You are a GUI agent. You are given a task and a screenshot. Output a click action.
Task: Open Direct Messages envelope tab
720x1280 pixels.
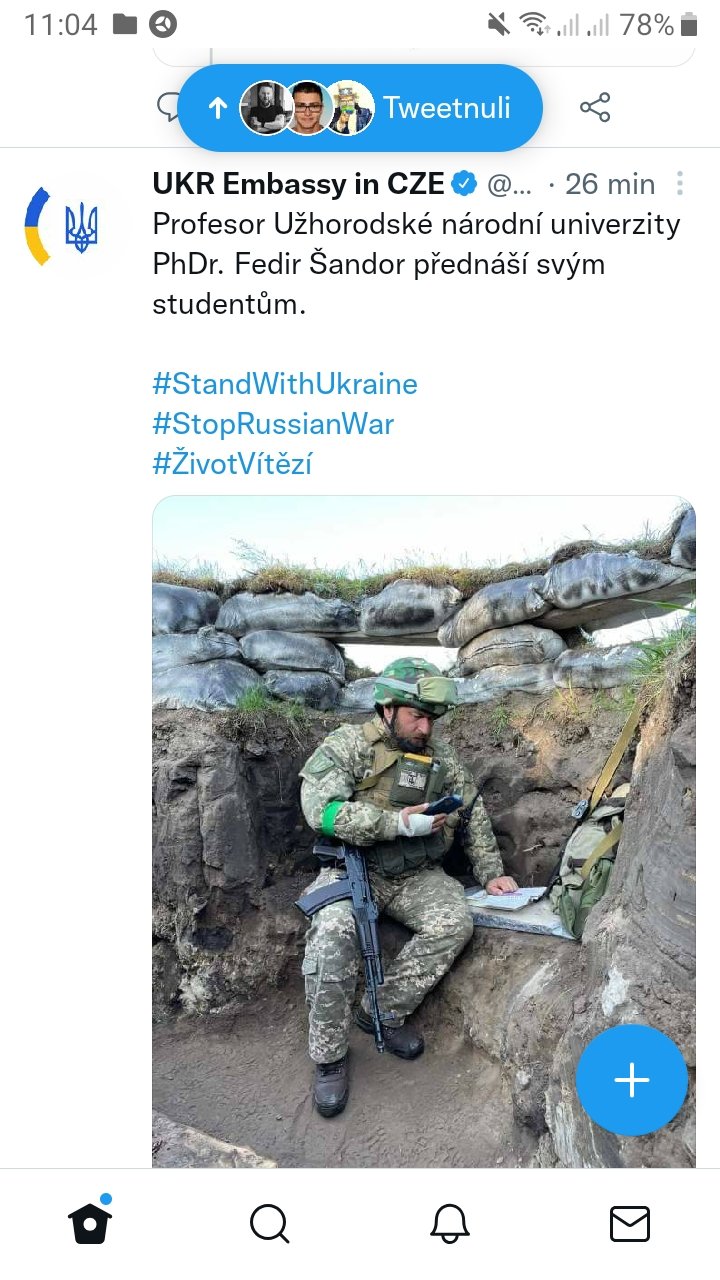click(x=630, y=1223)
